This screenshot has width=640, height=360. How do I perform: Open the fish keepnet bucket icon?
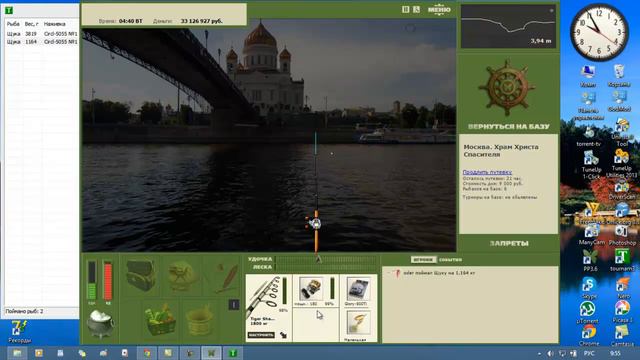pyautogui.click(x=199, y=321)
